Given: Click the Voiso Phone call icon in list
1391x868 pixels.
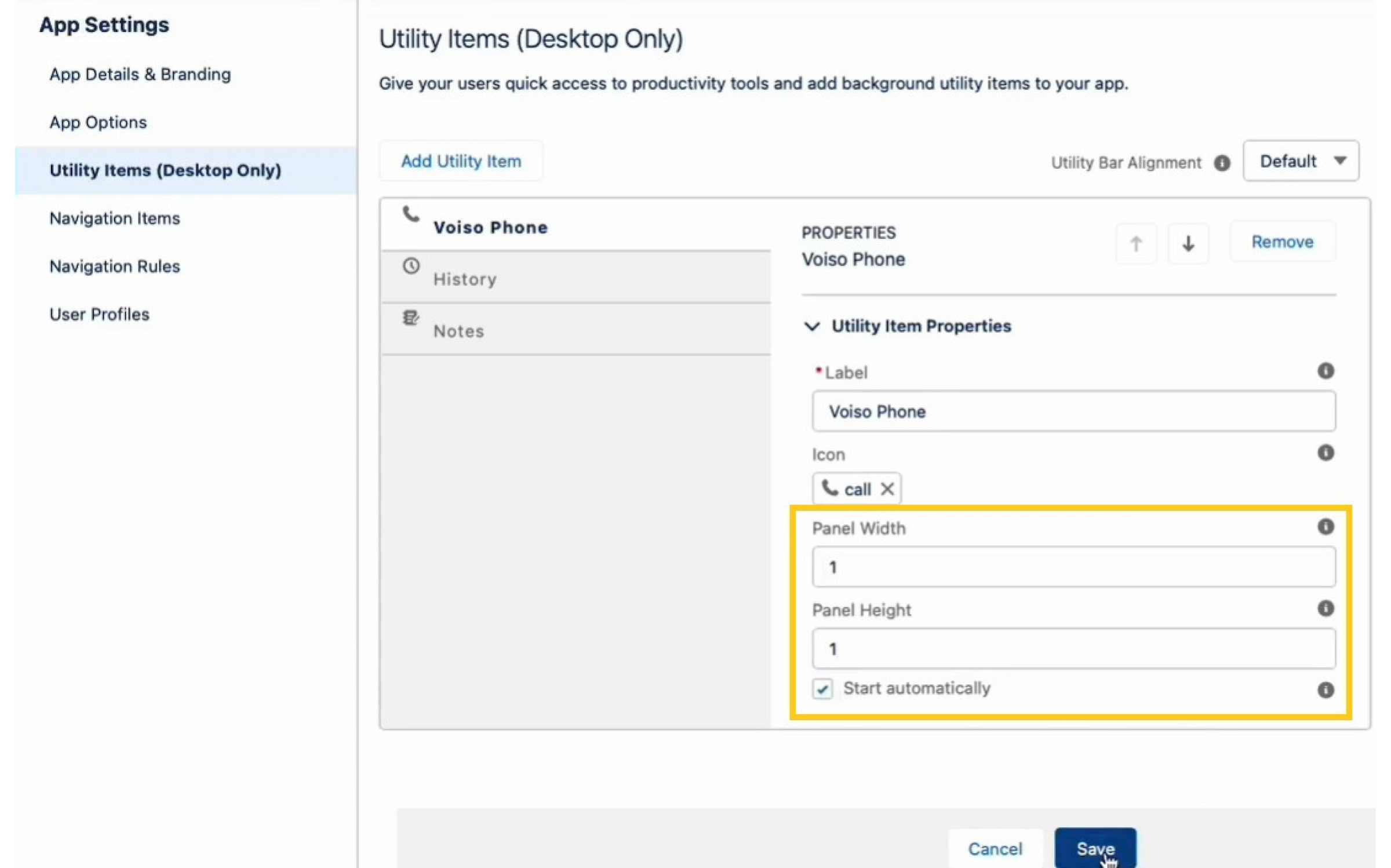Looking at the screenshot, I should click(x=411, y=214).
